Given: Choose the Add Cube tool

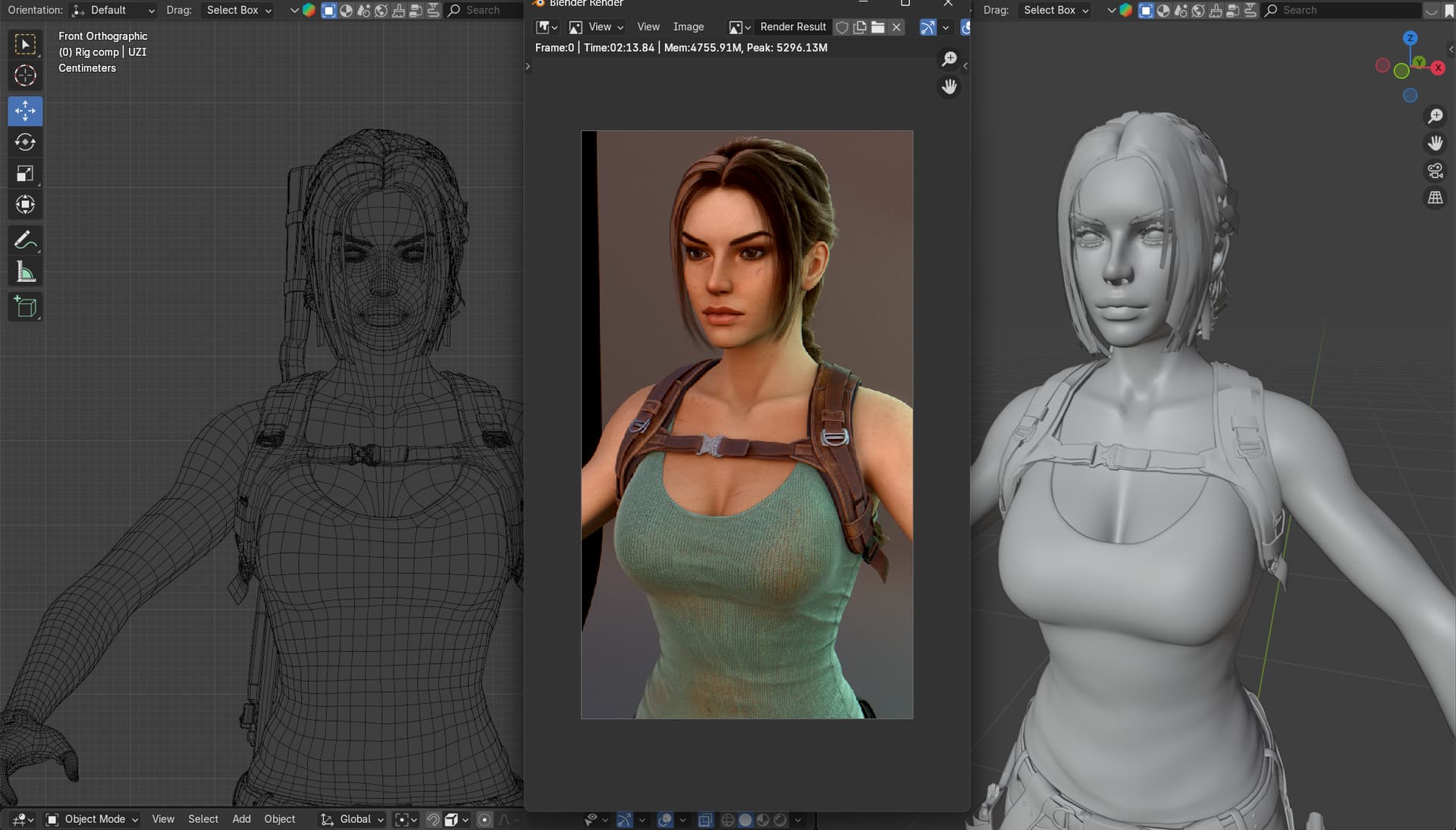Looking at the screenshot, I should click(25, 307).
